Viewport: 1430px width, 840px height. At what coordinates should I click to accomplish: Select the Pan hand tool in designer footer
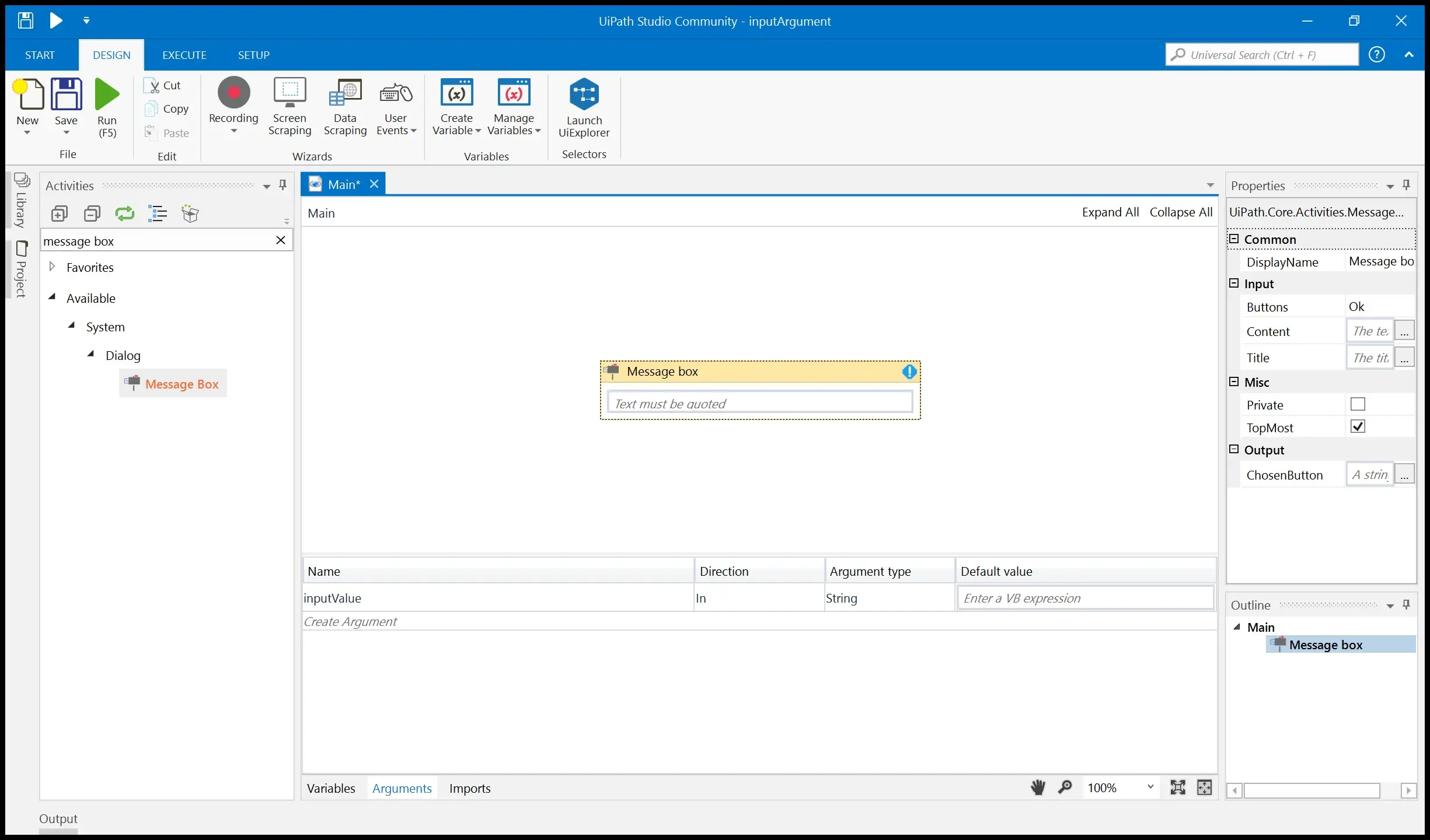(1038, 787)
